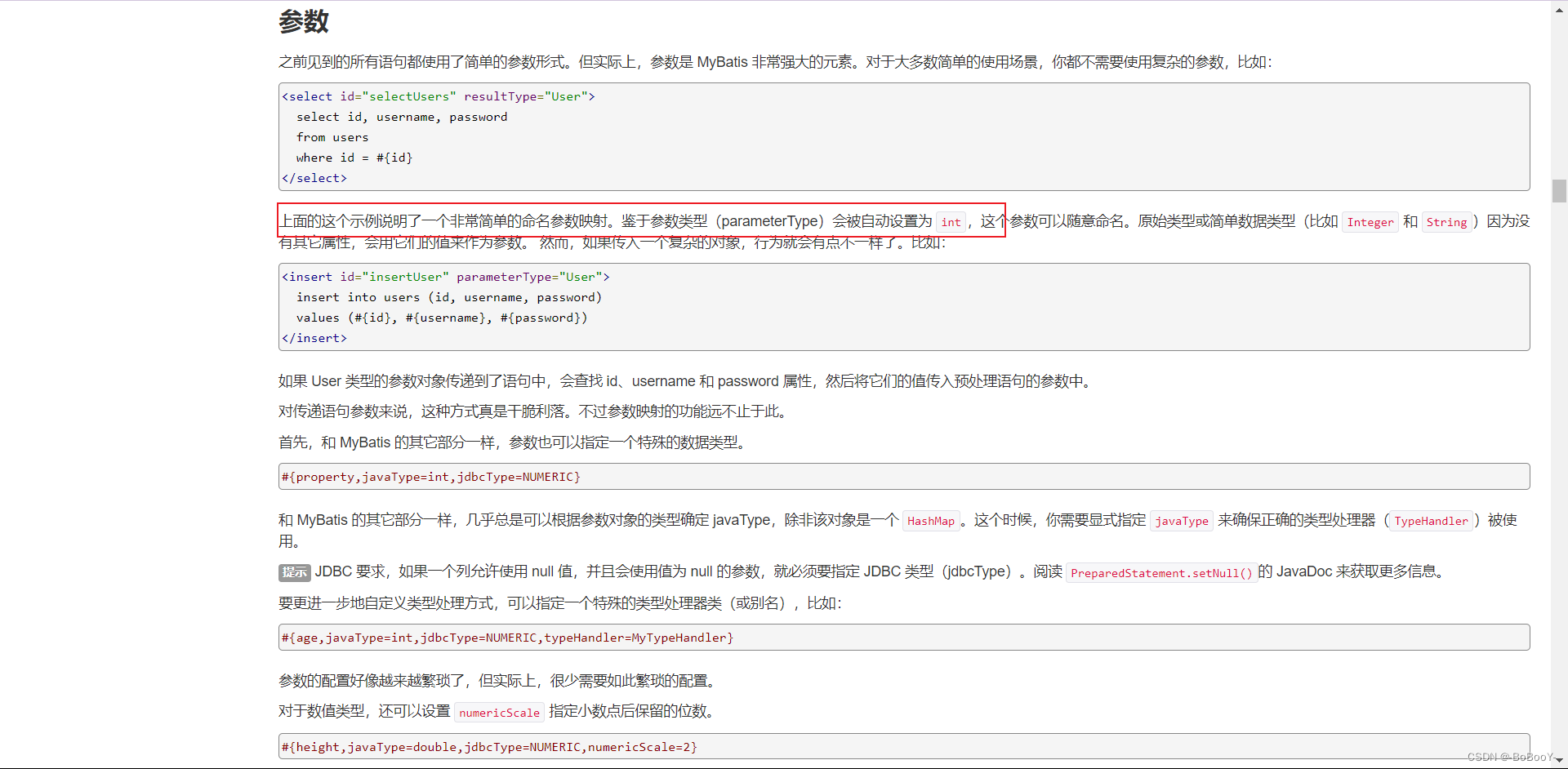Screen dimensions: 1568x769
Task: Click the numericScale inline code element
Action: coord(498,712)
